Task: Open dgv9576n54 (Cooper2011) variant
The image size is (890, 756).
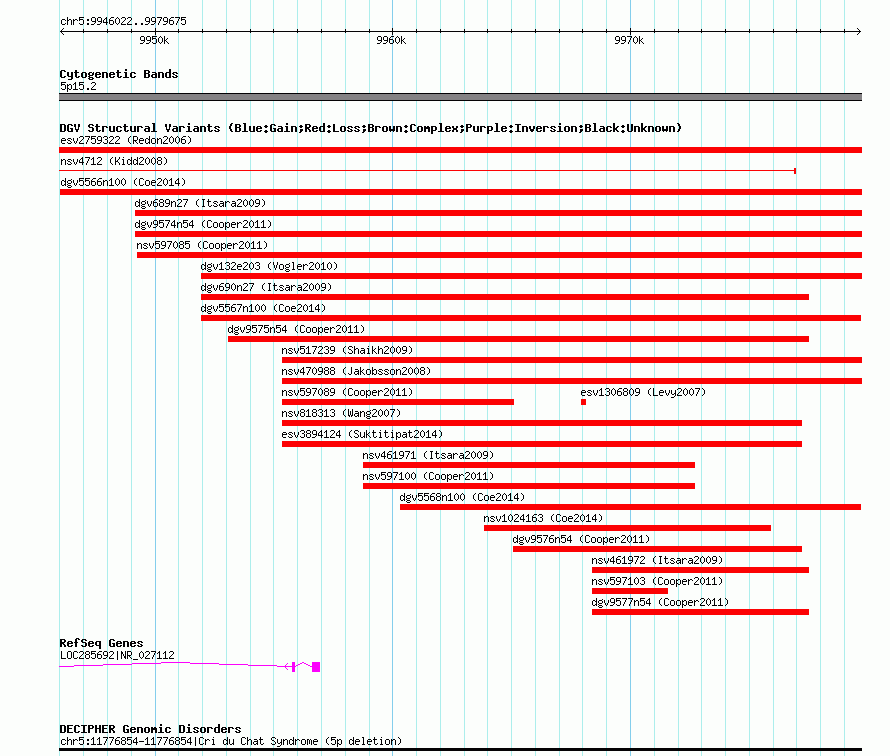Action: [657, 549]
